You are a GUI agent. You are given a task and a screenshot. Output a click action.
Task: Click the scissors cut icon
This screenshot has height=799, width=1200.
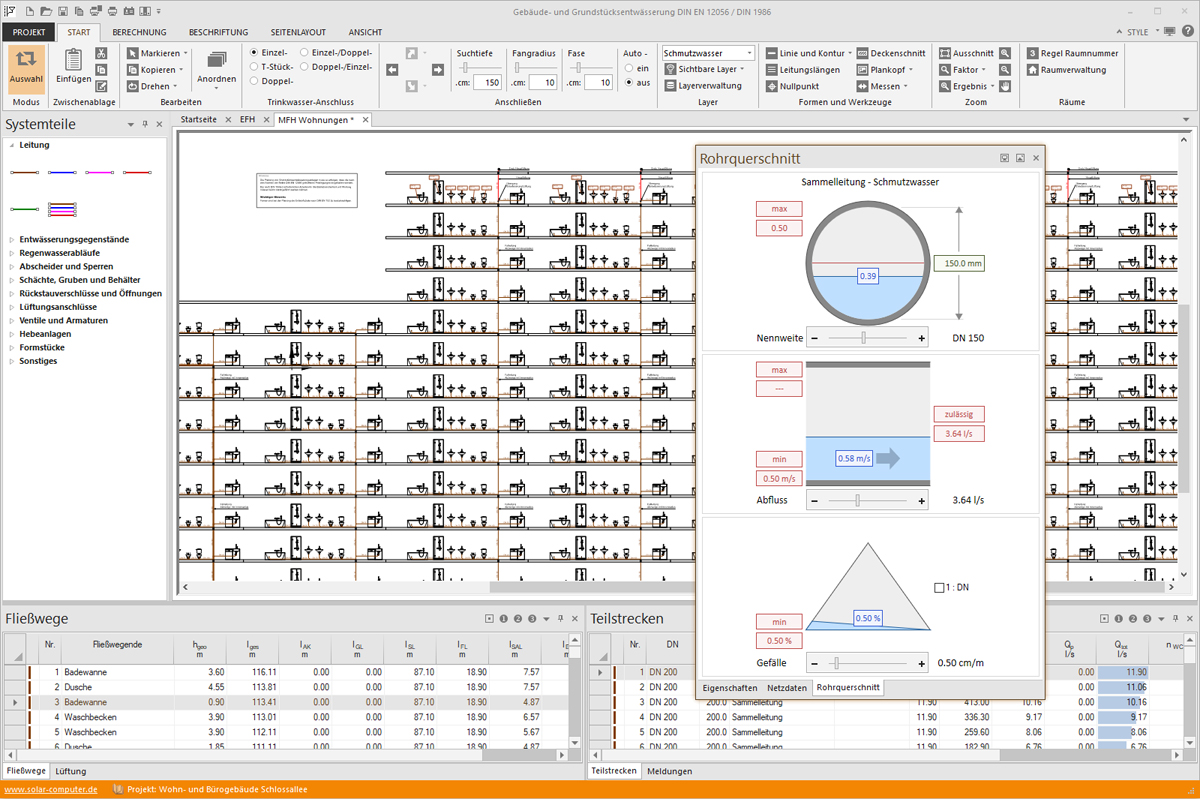[x=101, y=53]
